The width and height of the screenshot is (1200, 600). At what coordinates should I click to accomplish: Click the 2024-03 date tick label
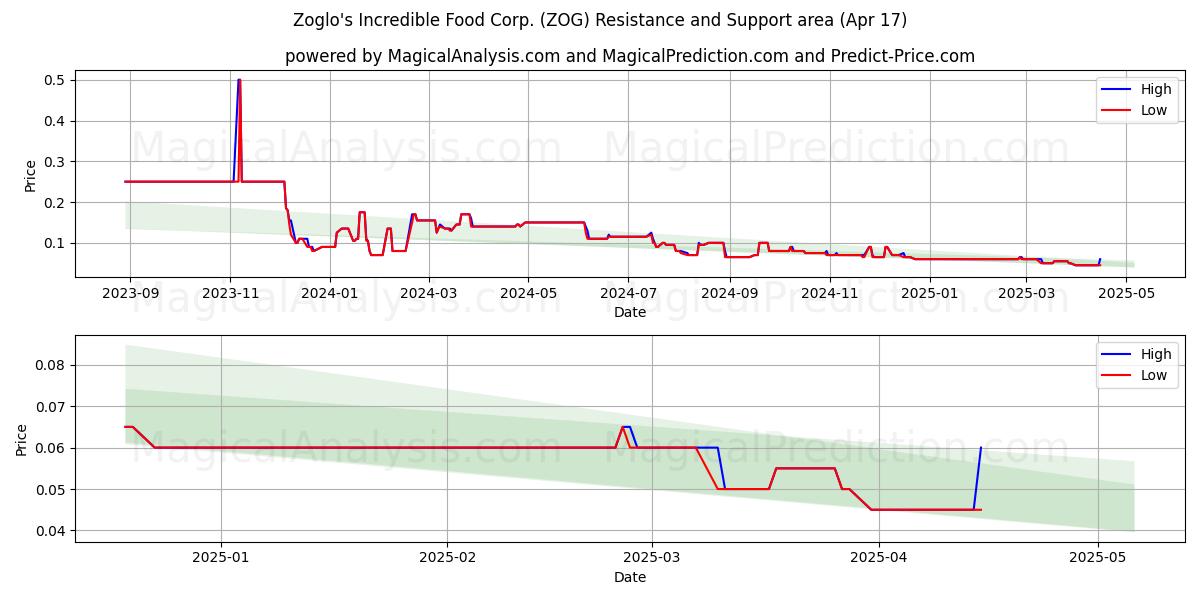(429, 293)
